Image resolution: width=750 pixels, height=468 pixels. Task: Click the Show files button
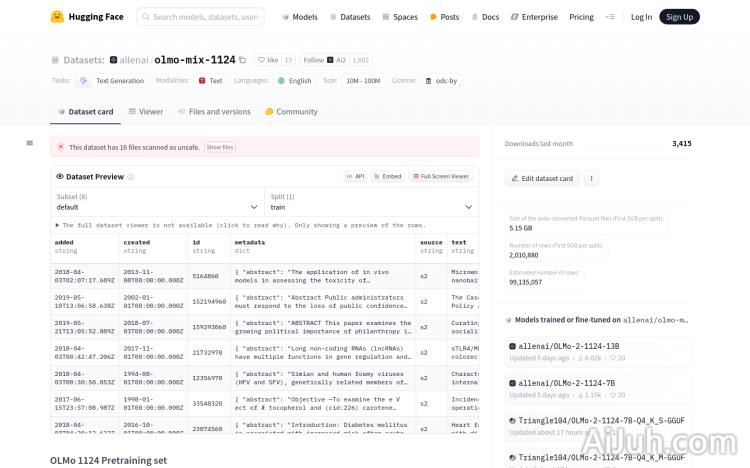(220, 147)
